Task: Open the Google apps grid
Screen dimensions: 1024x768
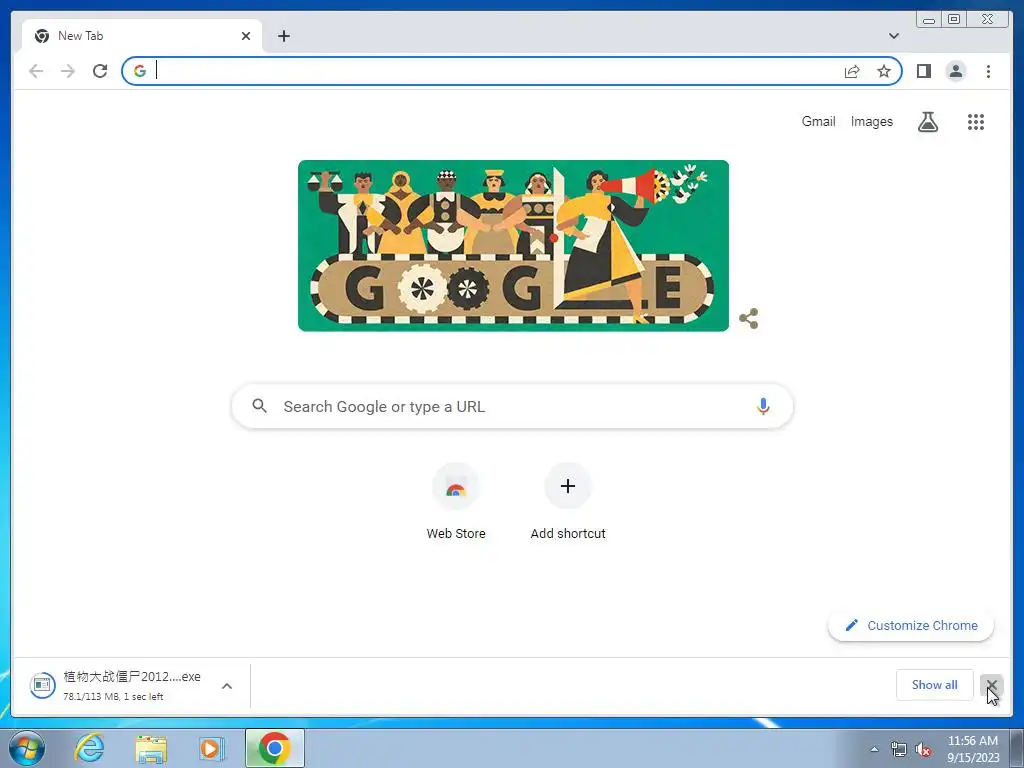Action: [976, 121]
